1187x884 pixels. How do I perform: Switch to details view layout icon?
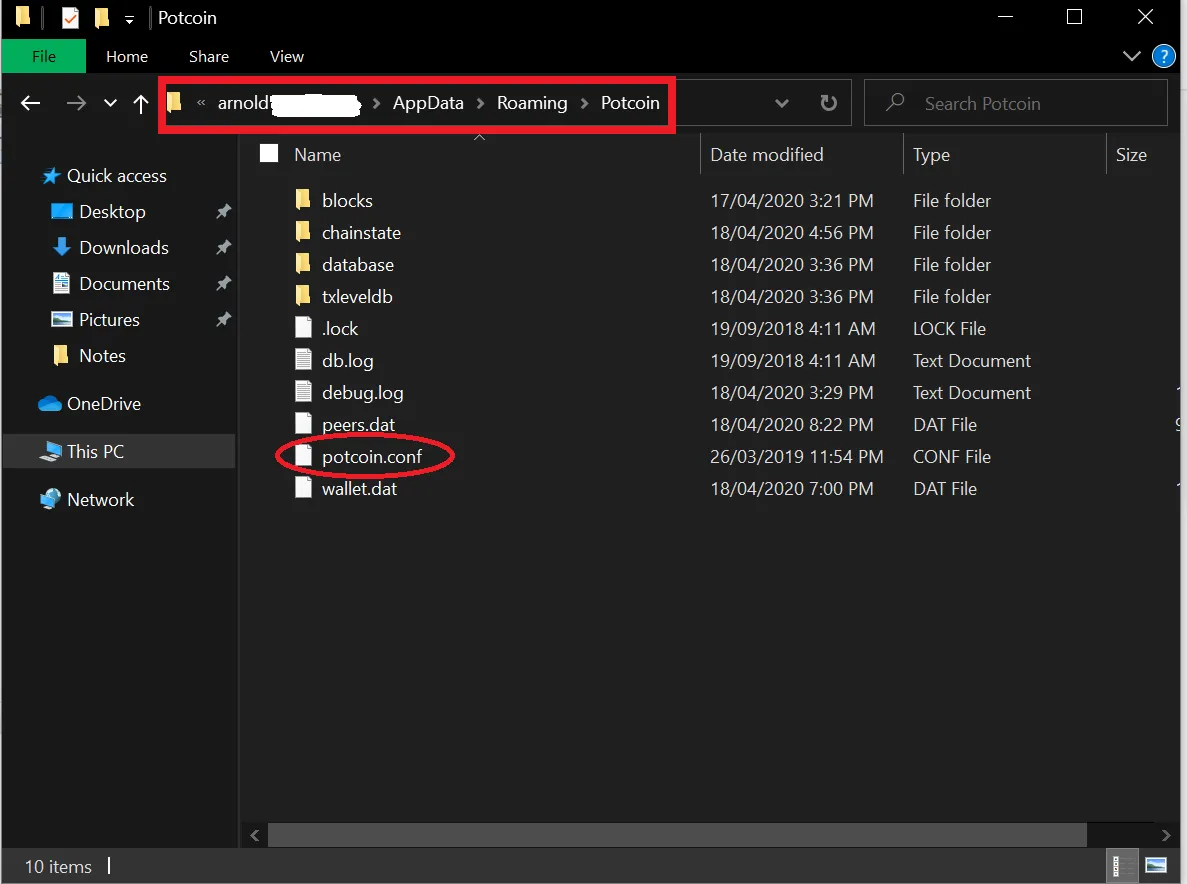click(x=1121, y=867)
